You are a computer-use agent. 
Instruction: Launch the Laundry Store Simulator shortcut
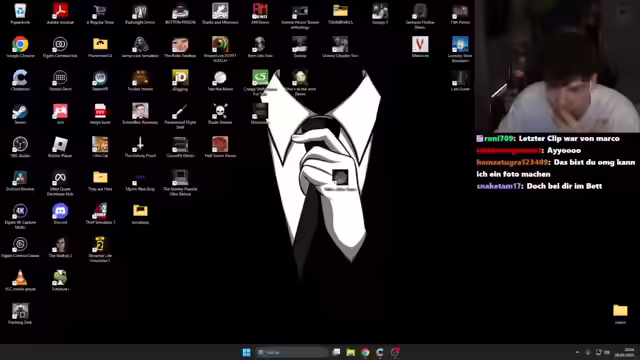click(460, 49)
